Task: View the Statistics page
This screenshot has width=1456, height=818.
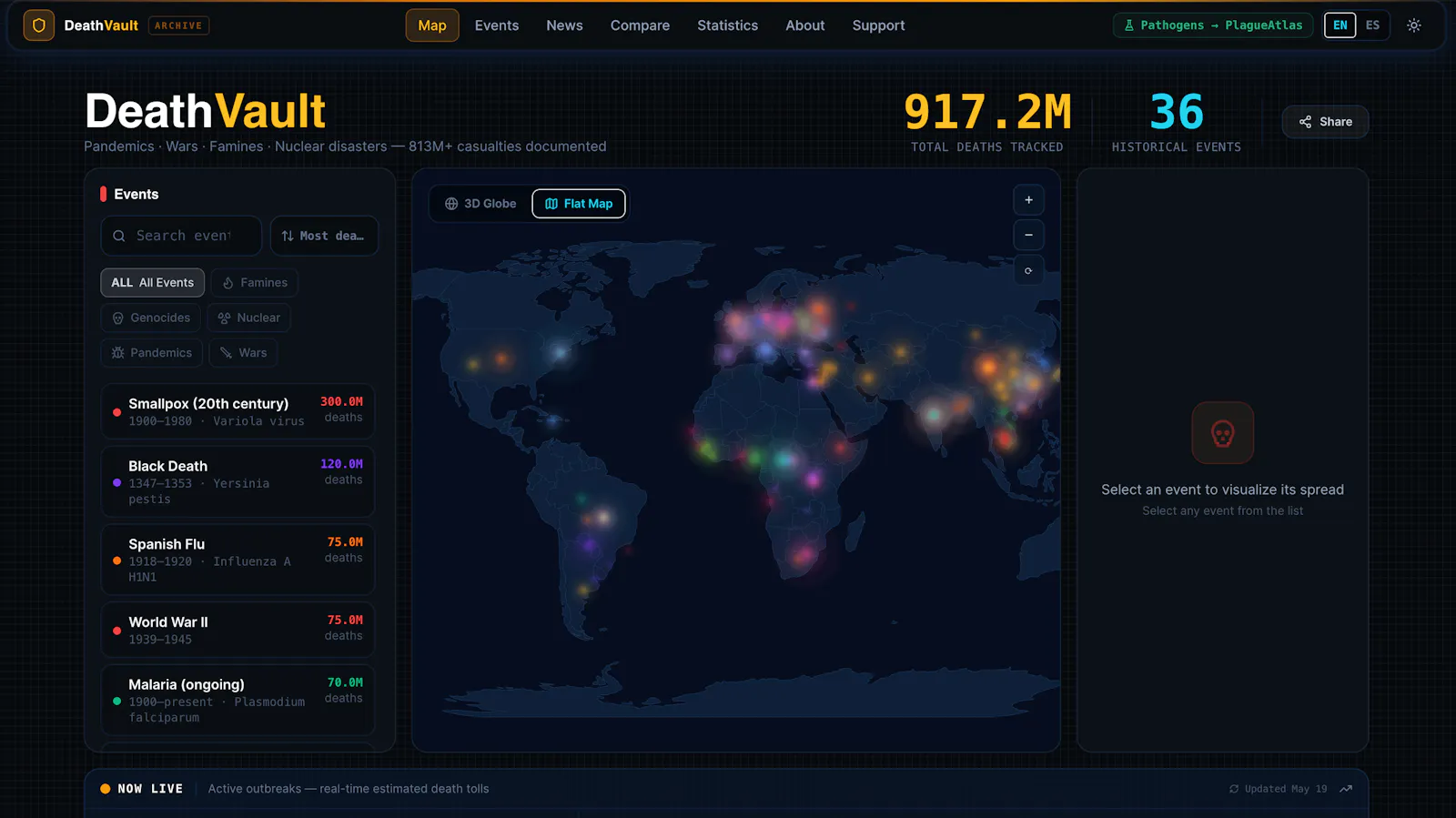Action: pyautogui.click(x=727, y=25)
